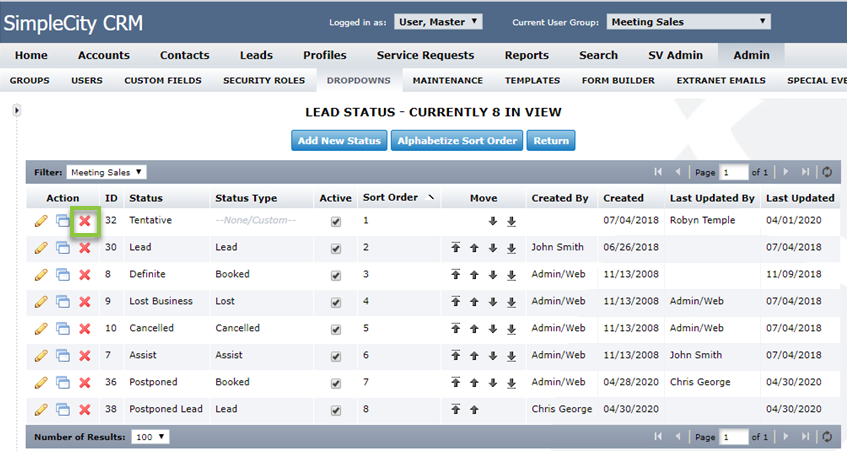Edit the Tentative status with pencil icon
847x451 pixels.
pyautogui.click(x=41, y=221)
